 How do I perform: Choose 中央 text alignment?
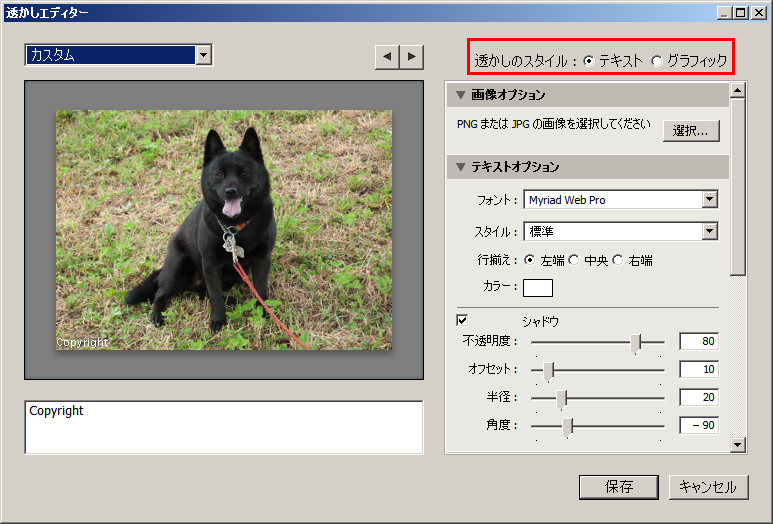pyautogui.click(x=574, y=261)
